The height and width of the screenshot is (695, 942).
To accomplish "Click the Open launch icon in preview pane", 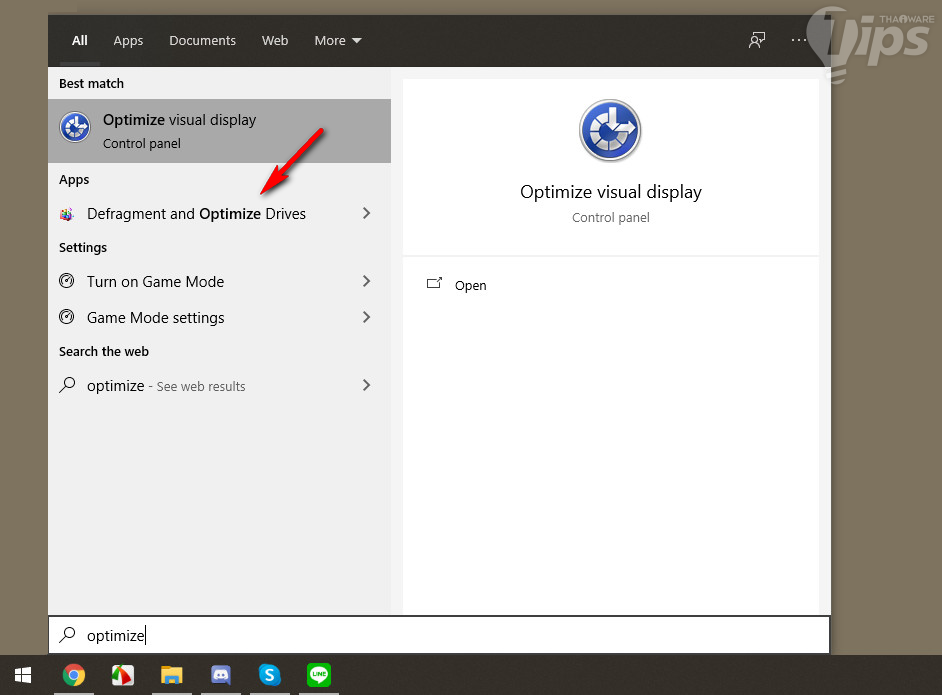I will (434, 283).
